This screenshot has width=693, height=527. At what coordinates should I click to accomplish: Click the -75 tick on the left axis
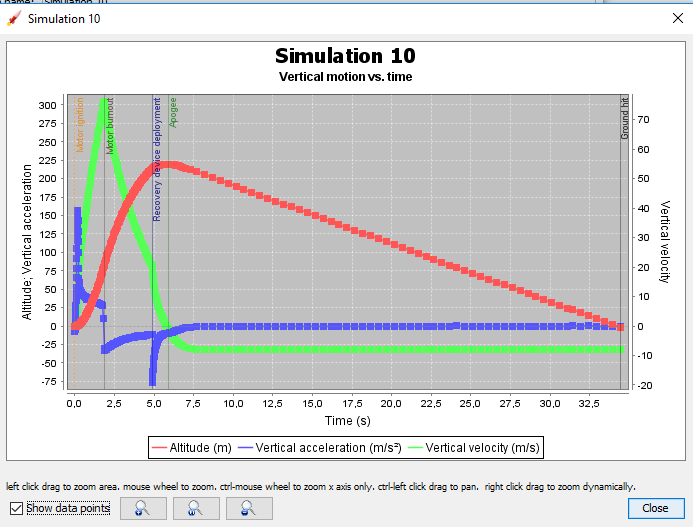coord(49,382)
